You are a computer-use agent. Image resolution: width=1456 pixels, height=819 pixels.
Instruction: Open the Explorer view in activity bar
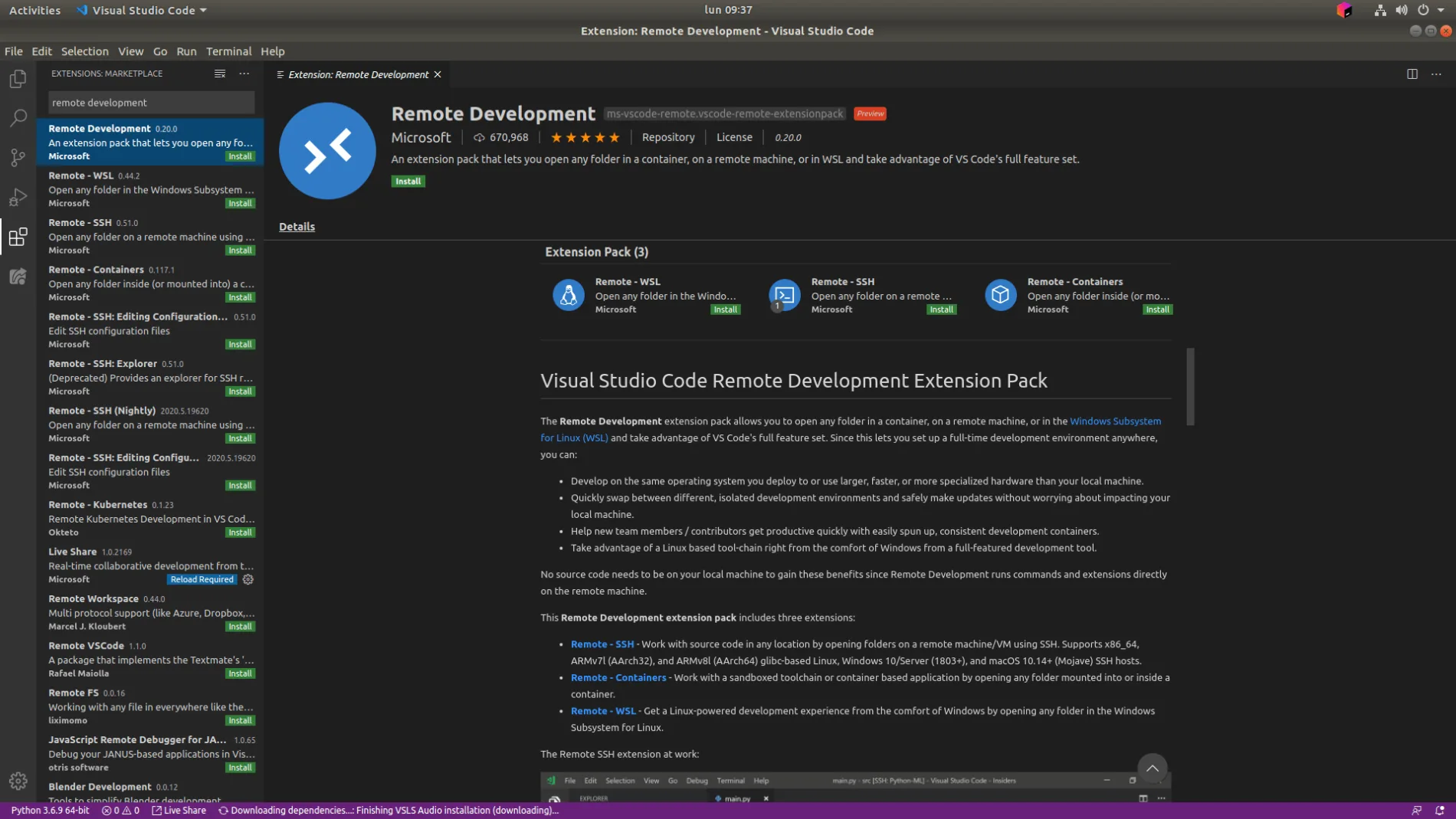click(18, 79)
